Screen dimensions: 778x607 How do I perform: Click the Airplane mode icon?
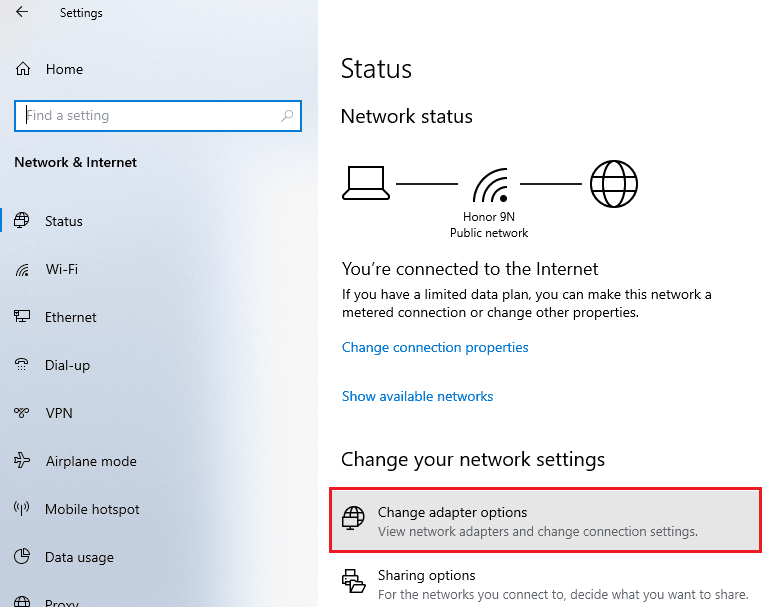click(23, 461)
